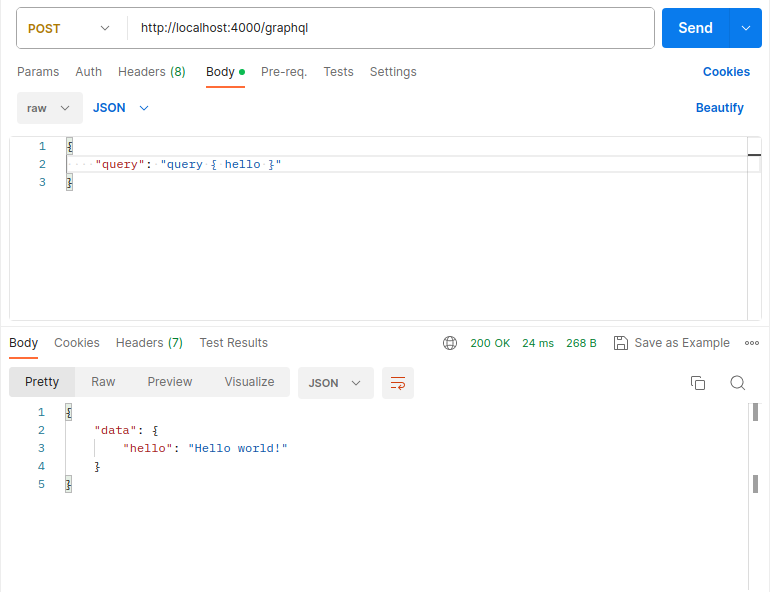
Task: Select the Raw response view
Action: pyautogui.click(x=103, y=382)
